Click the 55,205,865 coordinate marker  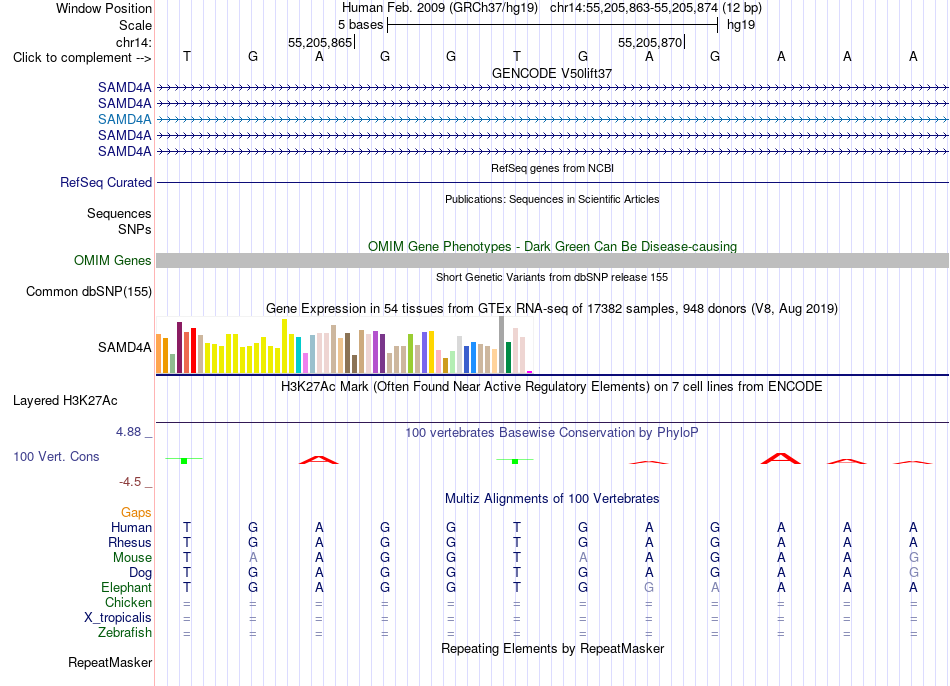tap(320, 42)
